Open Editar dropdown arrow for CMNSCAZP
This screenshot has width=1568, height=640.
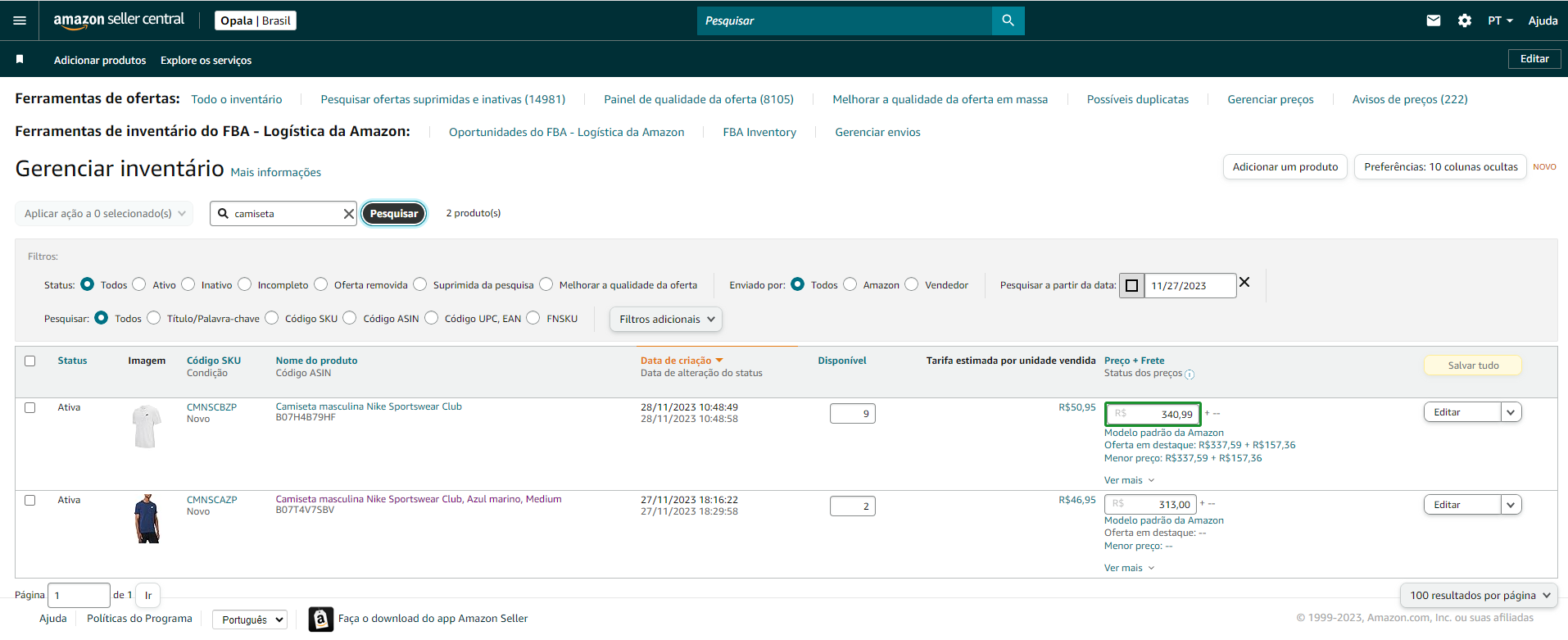coord(1511,505)
